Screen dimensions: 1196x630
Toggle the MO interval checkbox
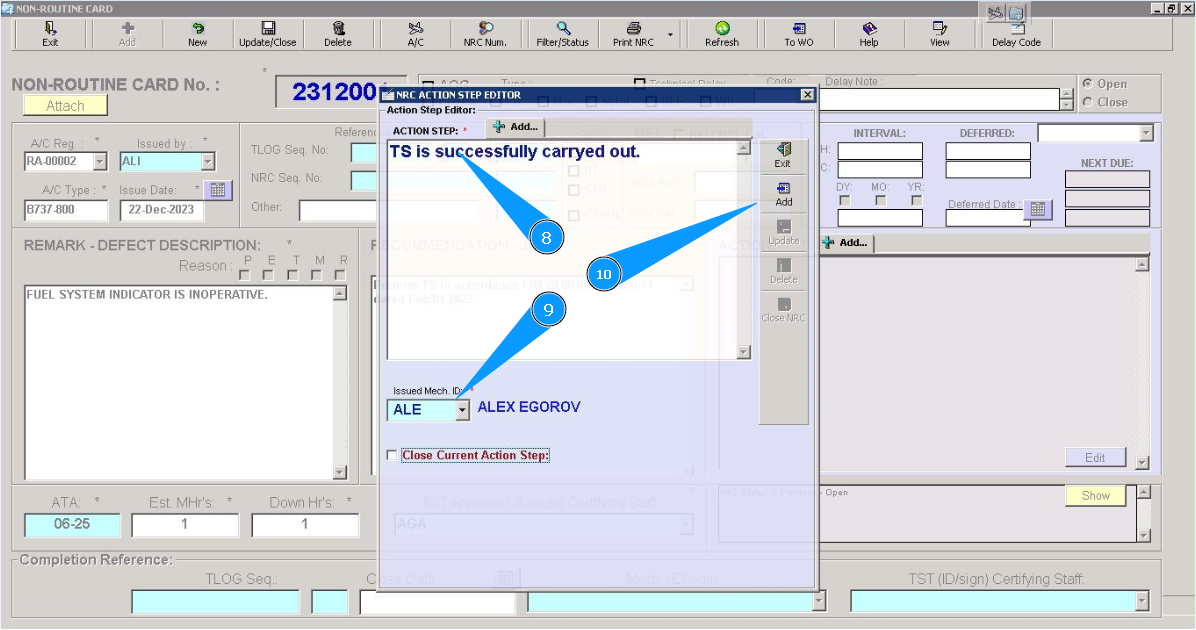[x=881, y=201]
